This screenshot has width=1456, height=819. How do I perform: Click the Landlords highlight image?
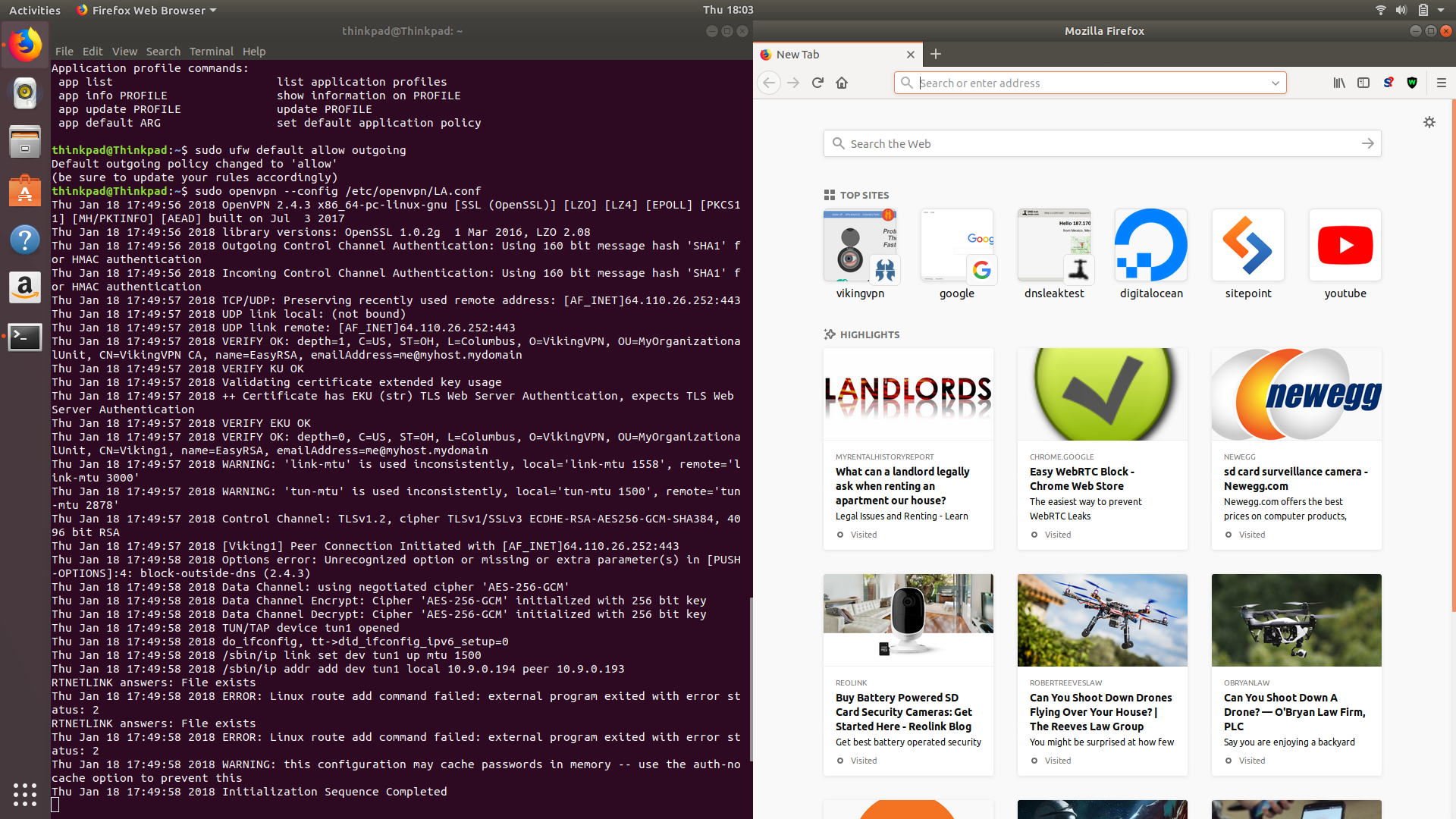click(x=908, y=394)
